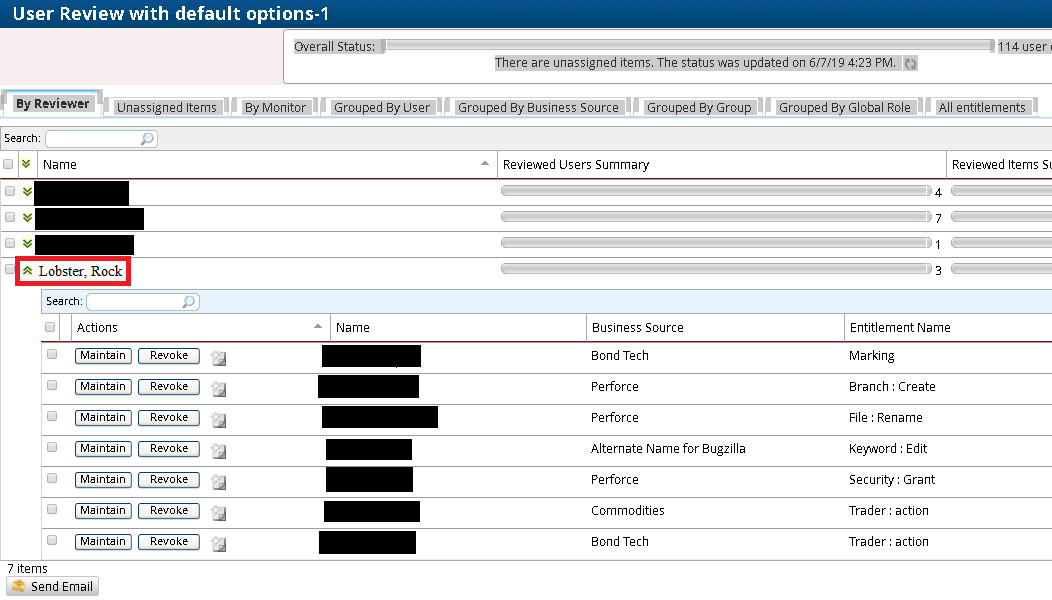Open the Grouped By Business Source tab
Viewport: 1052px width, 600px height.
click(538, 107)
